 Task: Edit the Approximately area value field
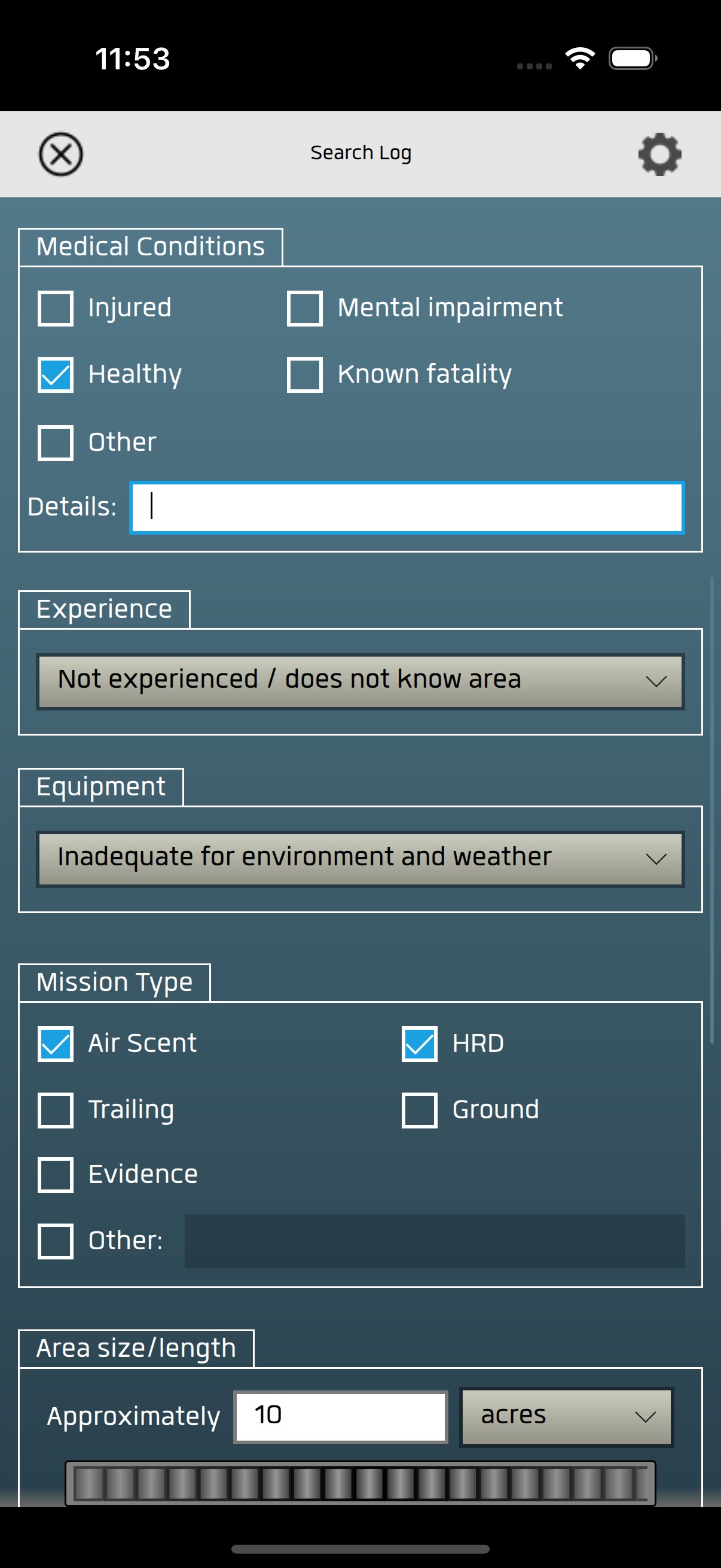(x=341, y=1417)
